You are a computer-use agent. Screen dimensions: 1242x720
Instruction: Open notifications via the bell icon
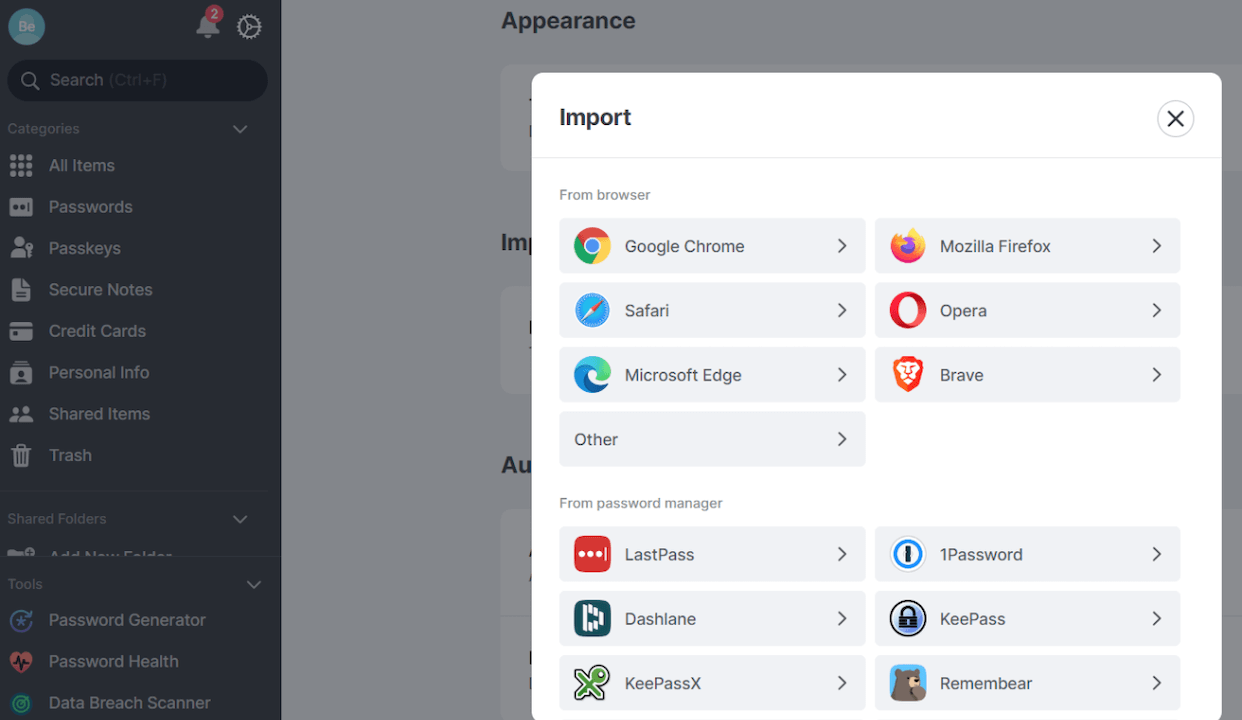point(207,27)
